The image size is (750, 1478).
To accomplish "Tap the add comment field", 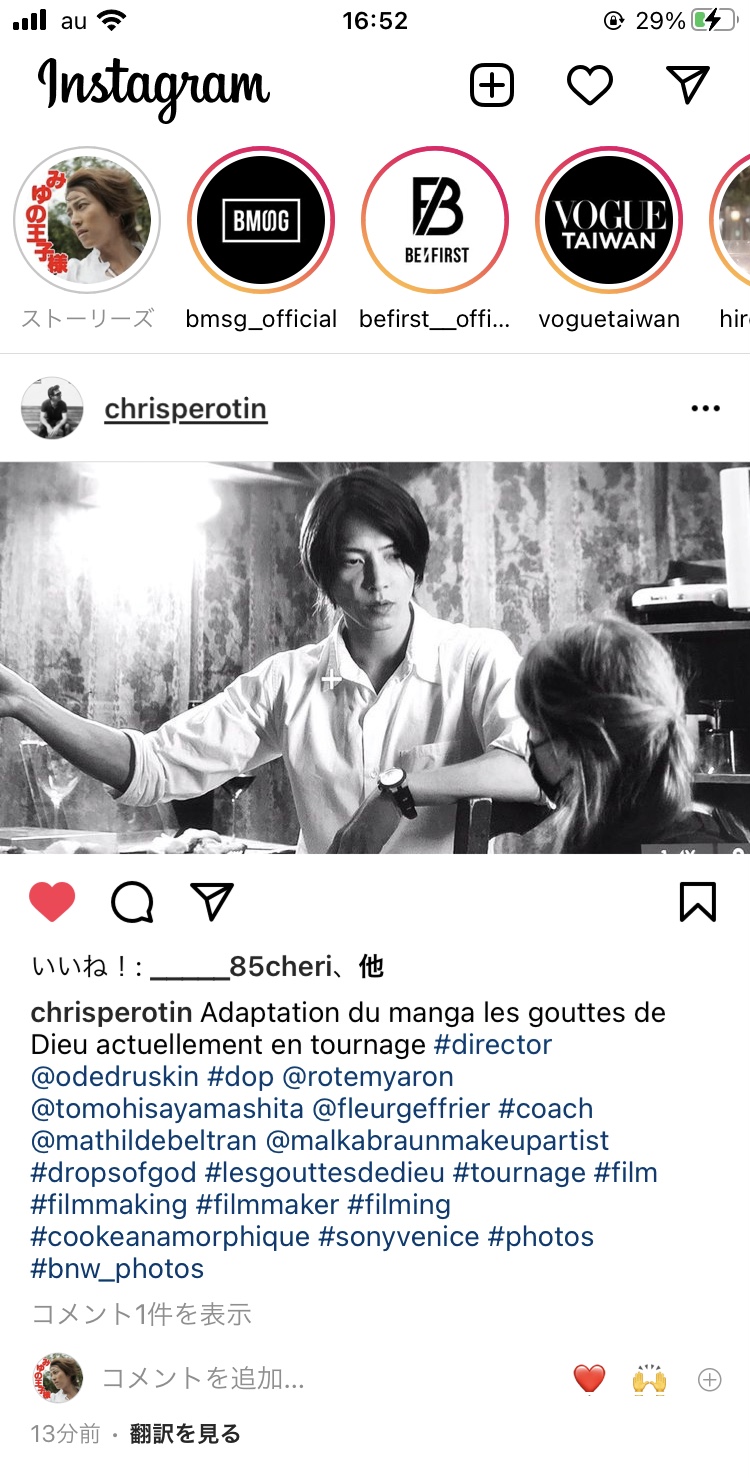I will pos(204,1379).
